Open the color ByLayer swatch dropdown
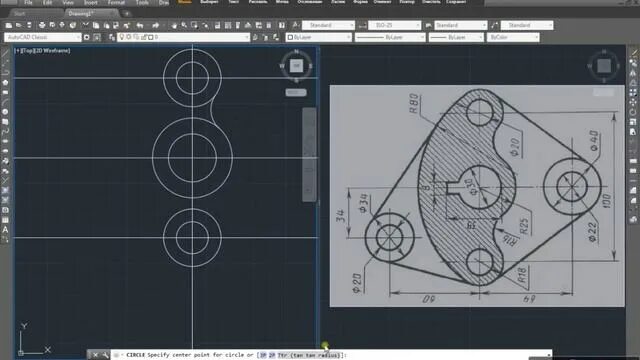Image resolution: width=640 pixels, height=360 pixels. [318, 37]
